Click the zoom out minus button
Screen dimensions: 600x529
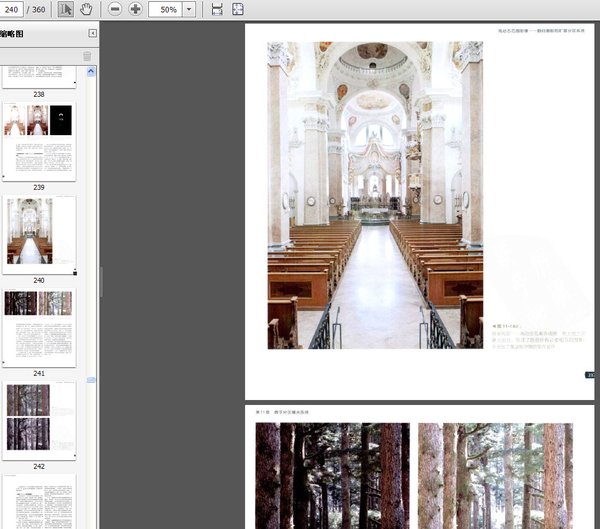[115, 9]
